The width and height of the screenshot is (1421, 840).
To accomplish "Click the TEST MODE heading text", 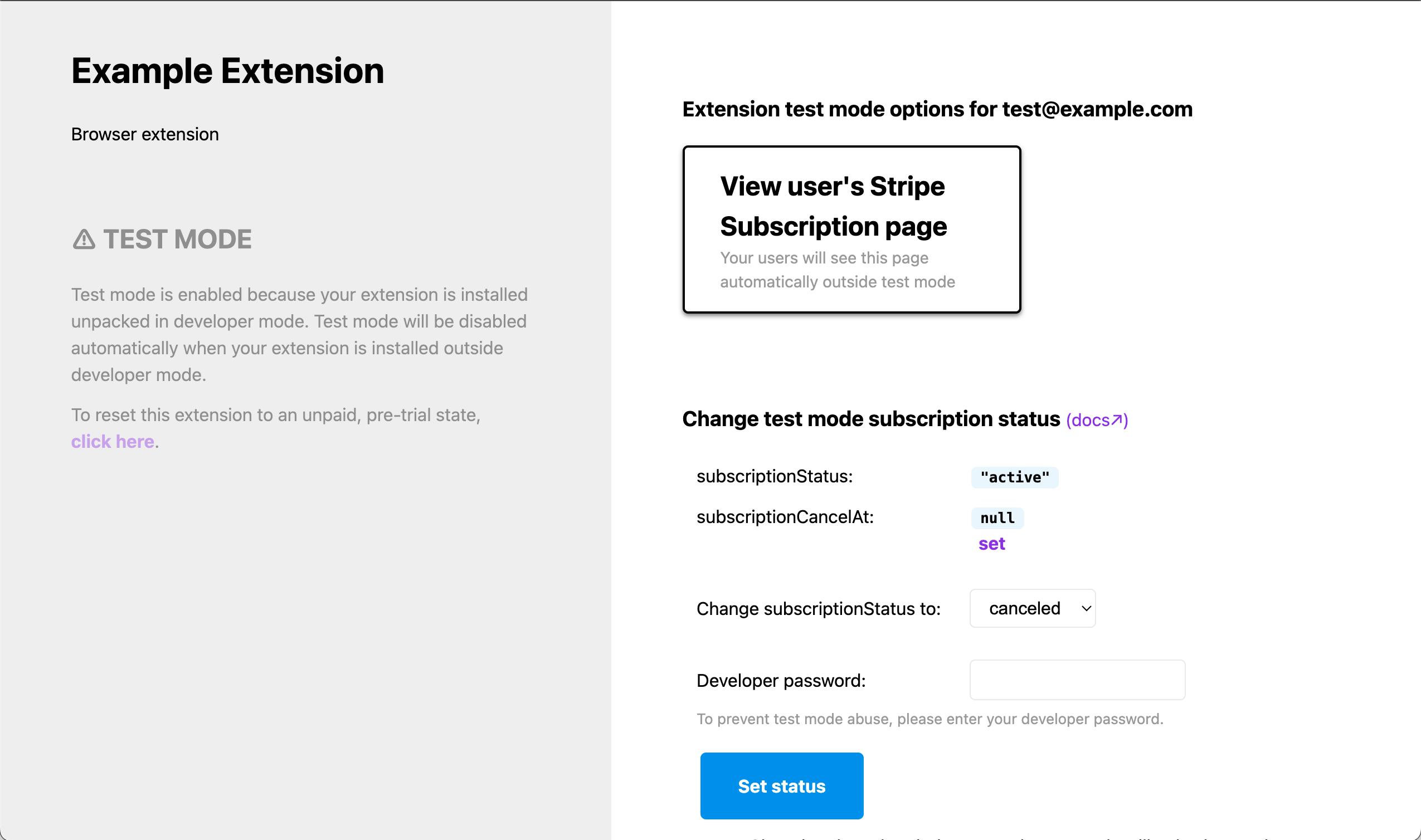I will coord(177,240).
